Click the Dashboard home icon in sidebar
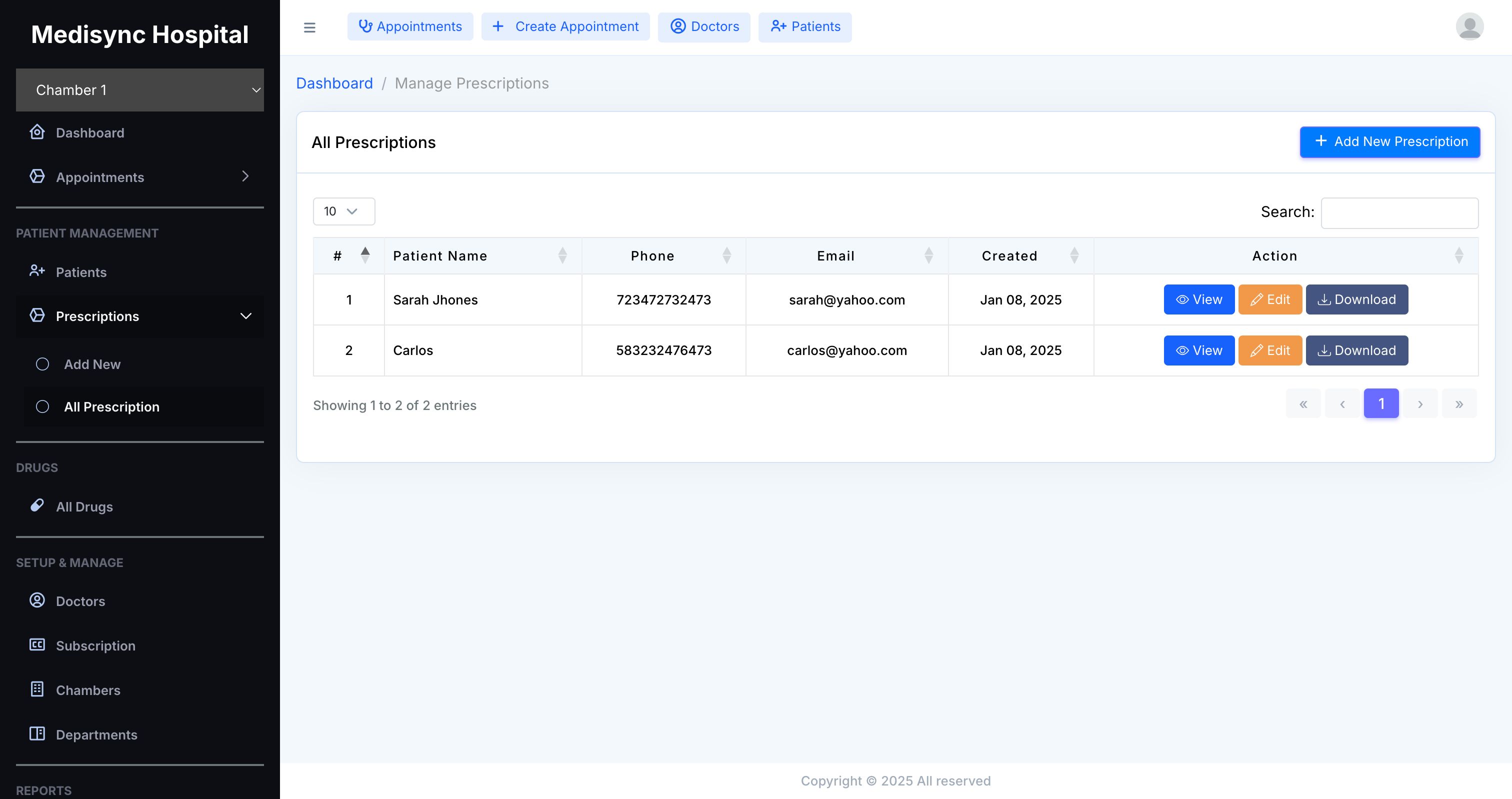Image resolution: width=1512 pixels, height=799 pixels. pos(37,132)
